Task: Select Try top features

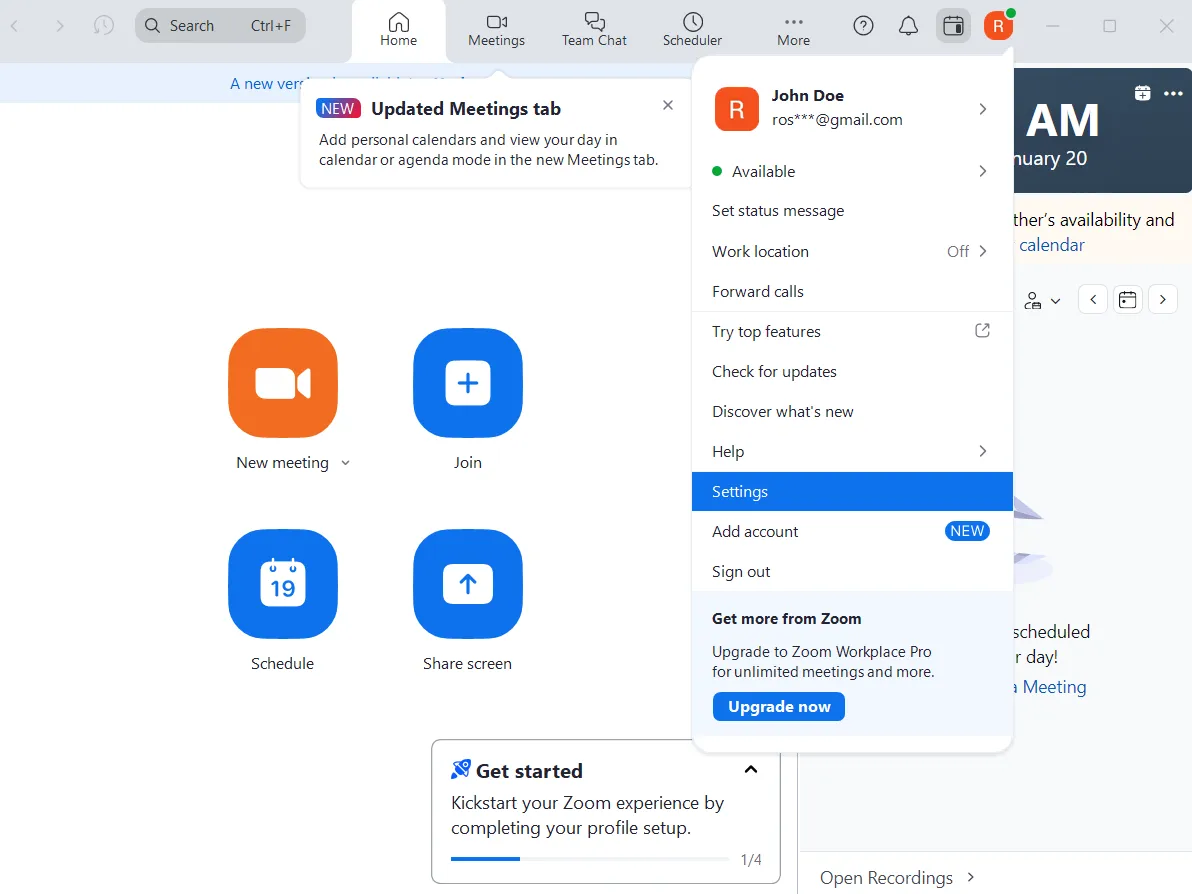Action: 852,331
